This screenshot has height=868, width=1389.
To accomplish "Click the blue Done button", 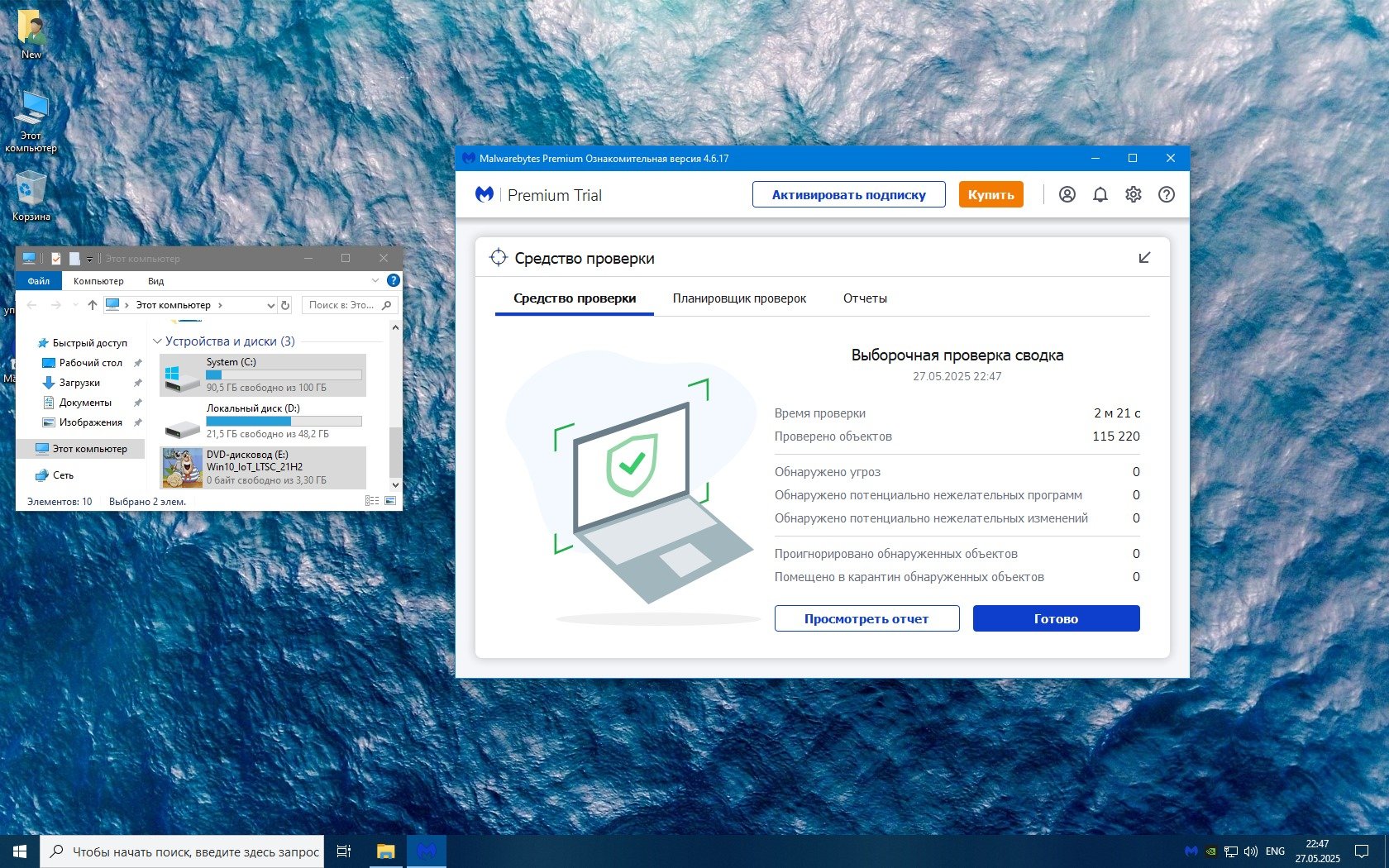I will coord(1056,618).
